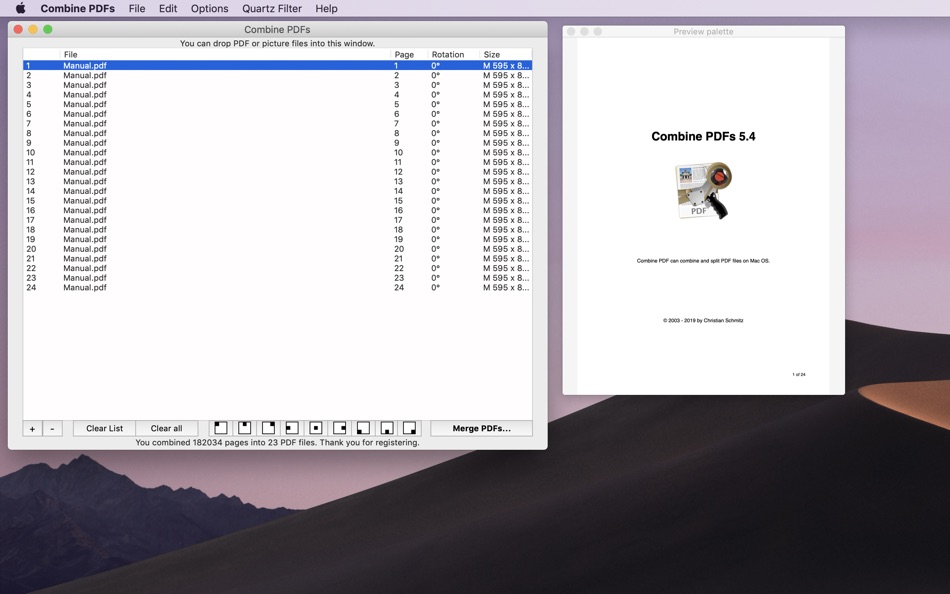Sort by the Rotation column header
Screen dimensions: 950x594
point(454,55)
